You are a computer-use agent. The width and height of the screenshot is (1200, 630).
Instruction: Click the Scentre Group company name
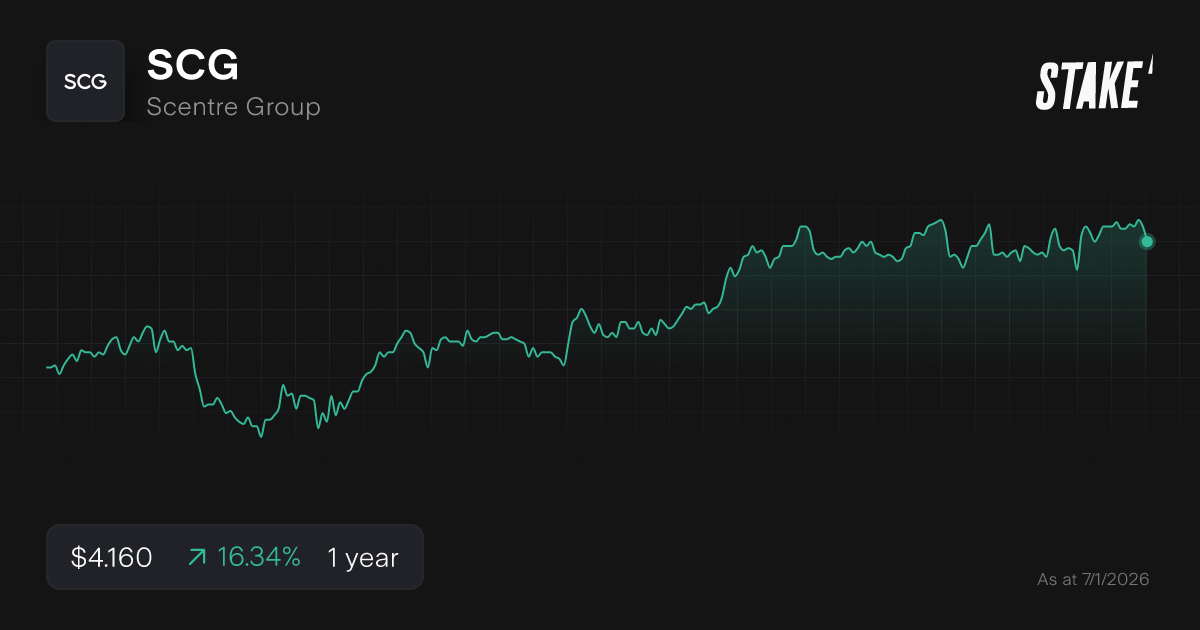233,106
